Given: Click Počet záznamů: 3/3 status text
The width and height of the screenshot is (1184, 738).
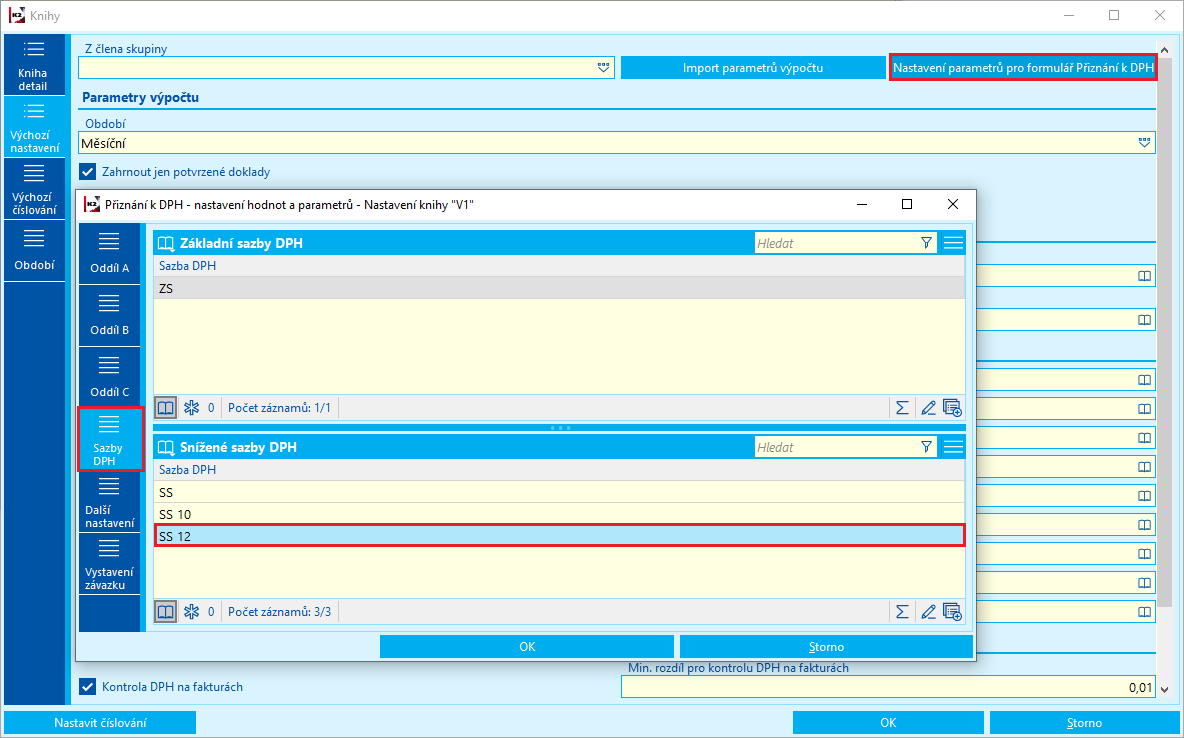Looking at the screenshot, I should [279, 612].
